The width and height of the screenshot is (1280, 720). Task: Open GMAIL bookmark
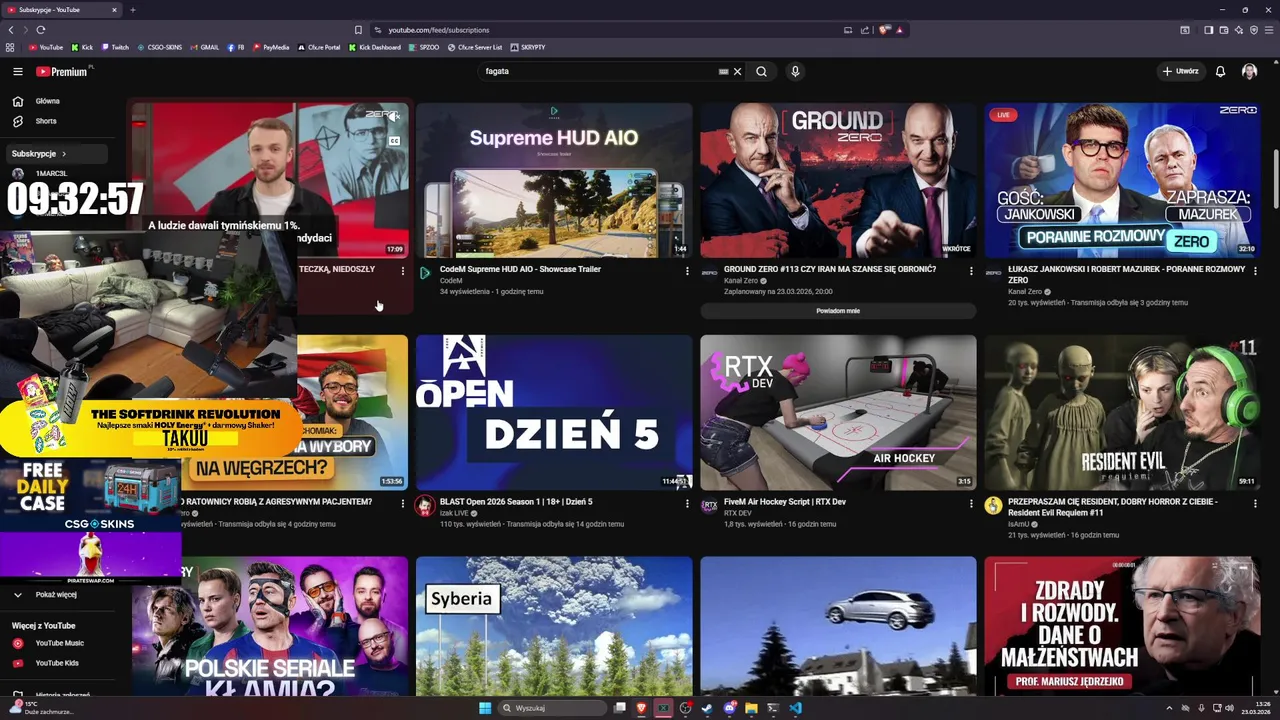pos(205,47)
